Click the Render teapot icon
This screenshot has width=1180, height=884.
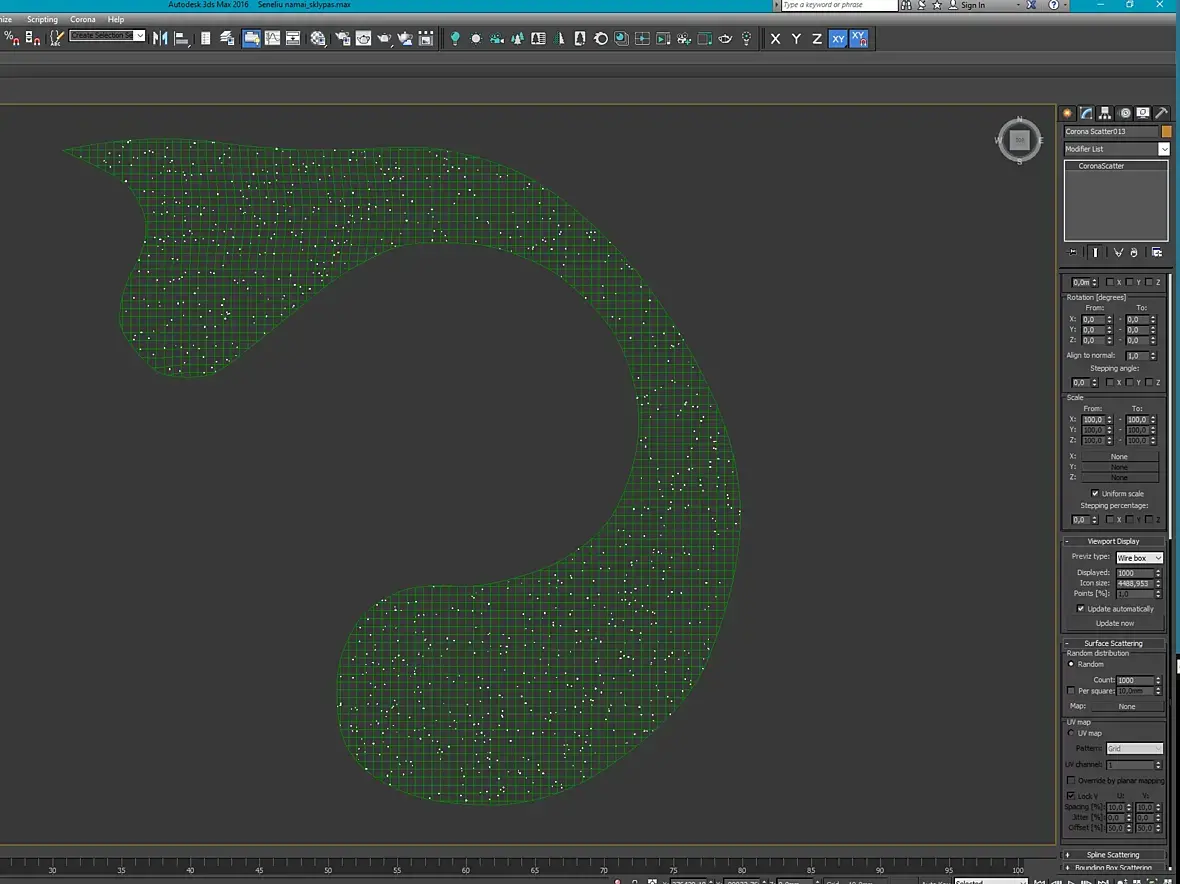(384, 38)
